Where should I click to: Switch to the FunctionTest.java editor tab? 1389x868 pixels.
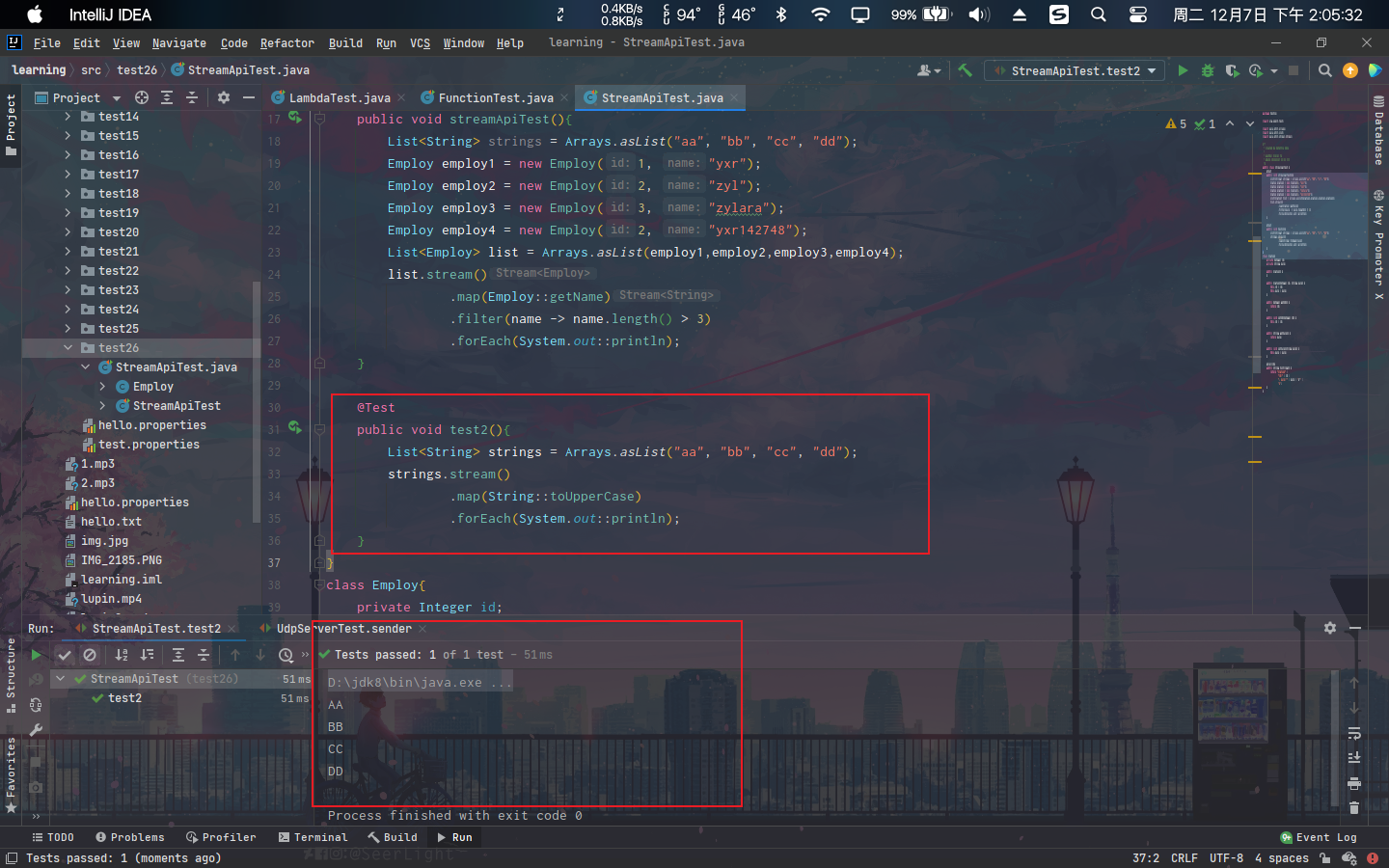(x=495, y=97)
